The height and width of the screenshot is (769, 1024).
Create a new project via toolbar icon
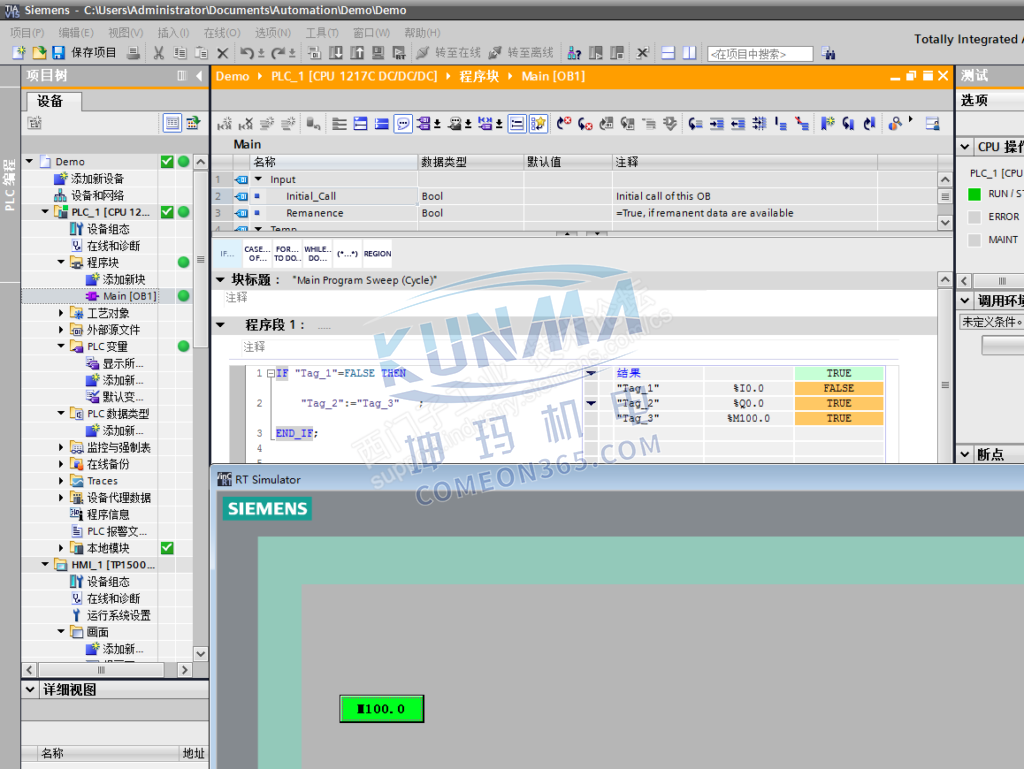click(x=19, y=53)
